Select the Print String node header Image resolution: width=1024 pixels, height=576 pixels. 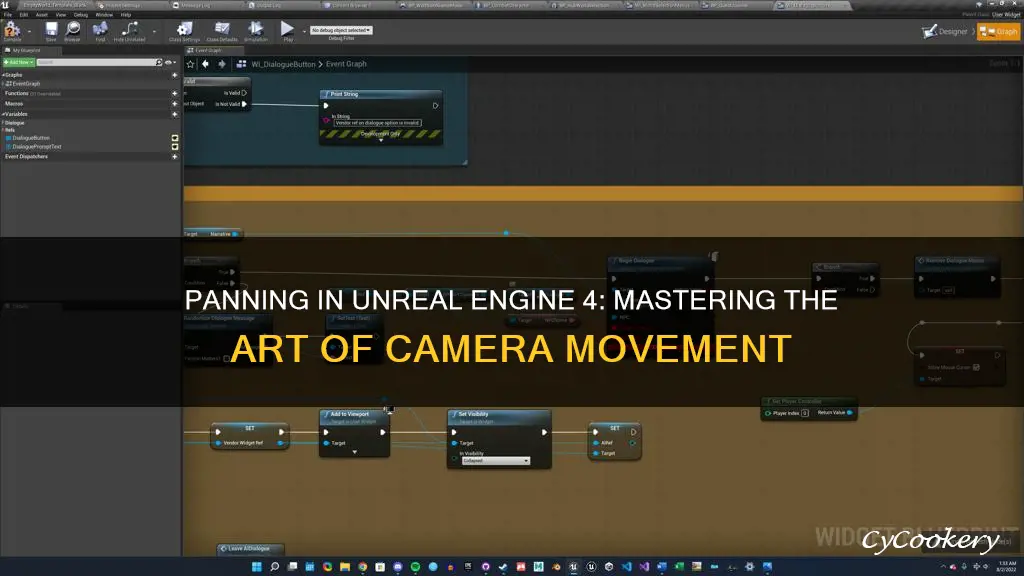click(x=381, y=94)
